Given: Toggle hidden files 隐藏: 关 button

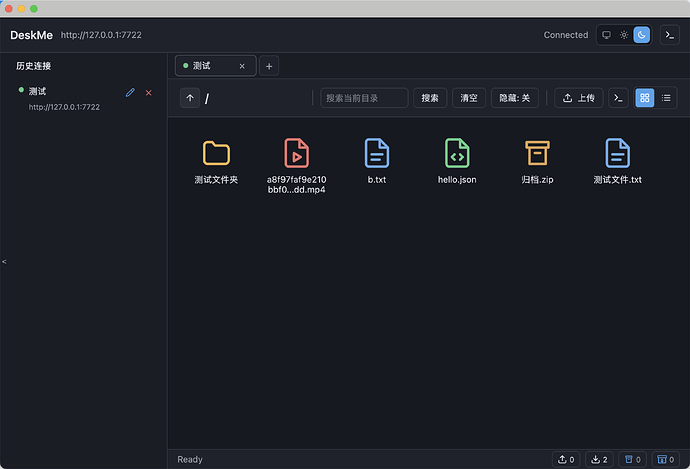Looking at the screenshot, I should 514,98.
